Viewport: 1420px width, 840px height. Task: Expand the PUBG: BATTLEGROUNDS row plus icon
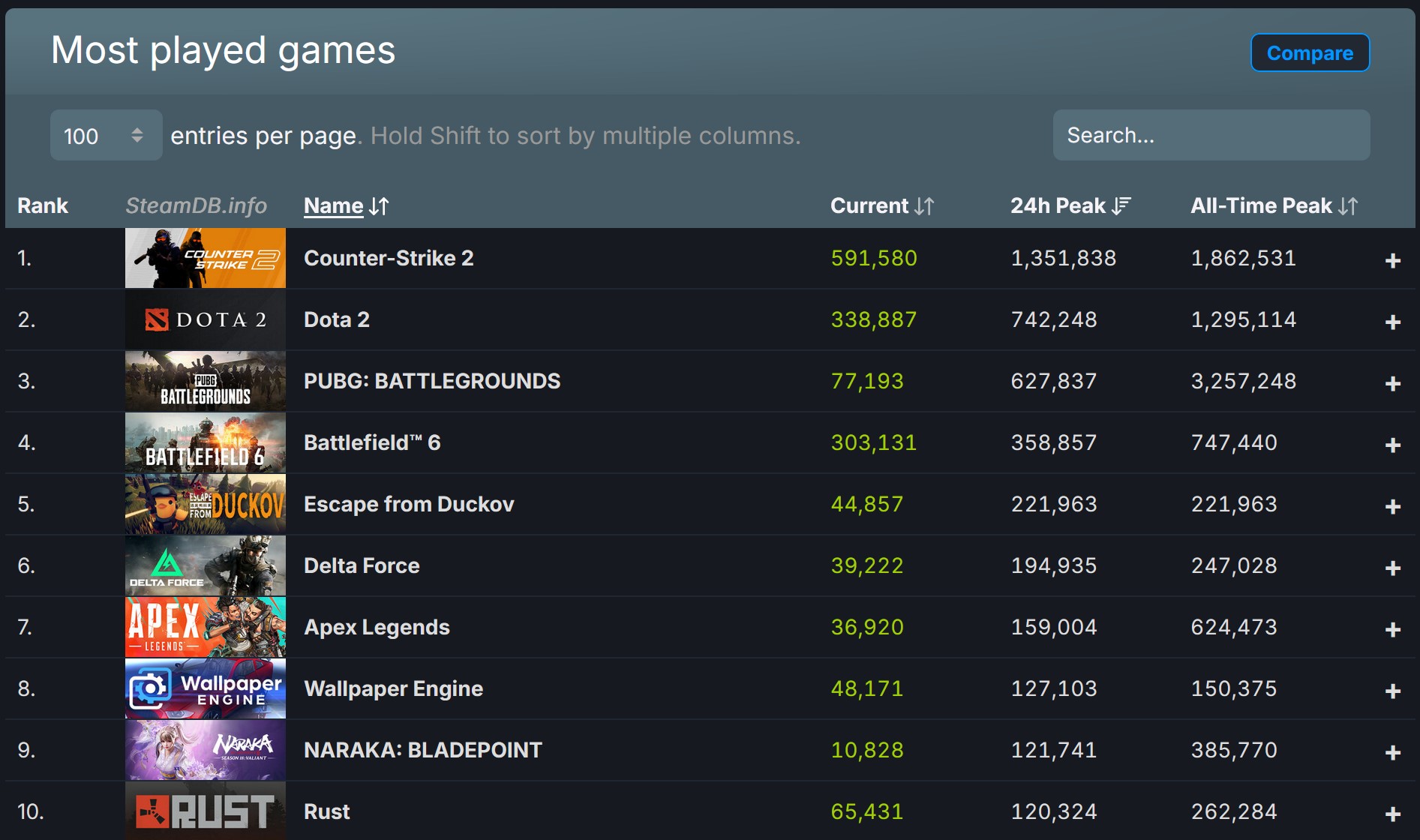[x=1392, y=383]
